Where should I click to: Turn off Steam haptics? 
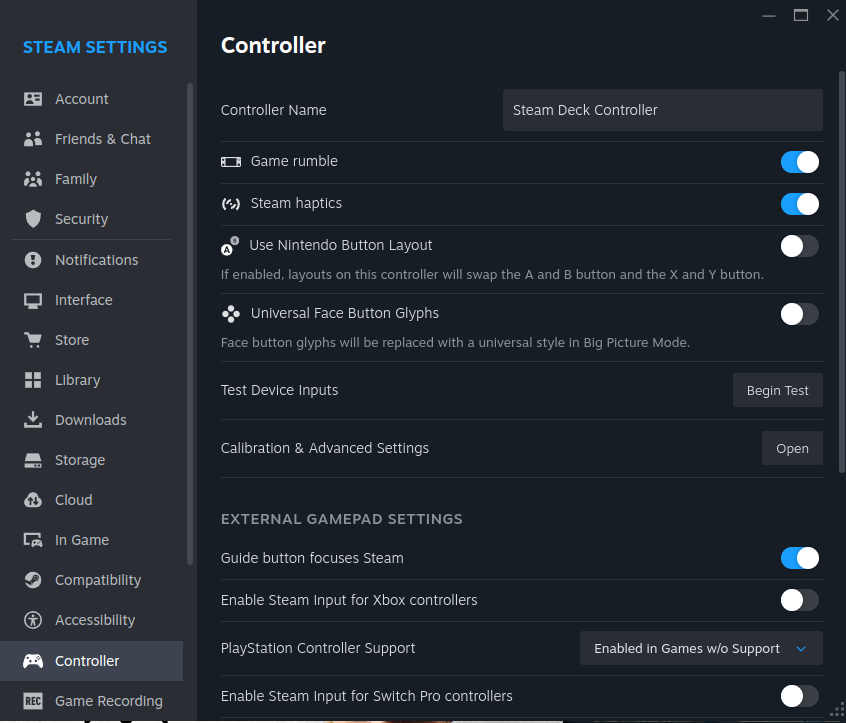pos(799,204)
